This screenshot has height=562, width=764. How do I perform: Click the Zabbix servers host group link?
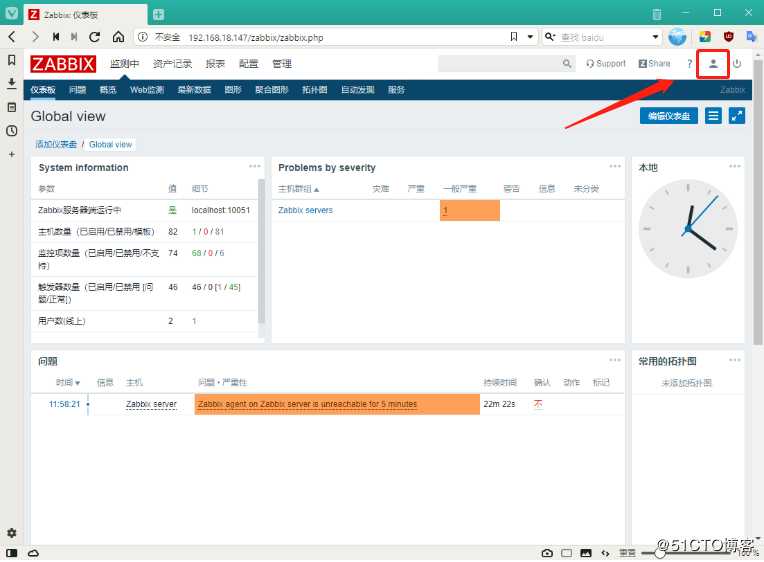(x=306, y=210)
